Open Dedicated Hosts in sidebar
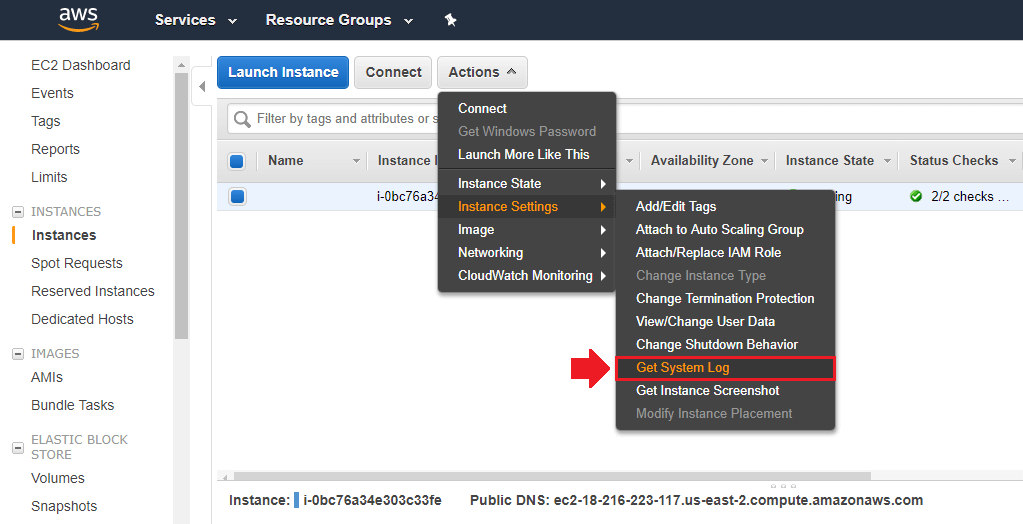Image resolution: width=1023 pixels, height=524 pixels. (x=82, y=319)
